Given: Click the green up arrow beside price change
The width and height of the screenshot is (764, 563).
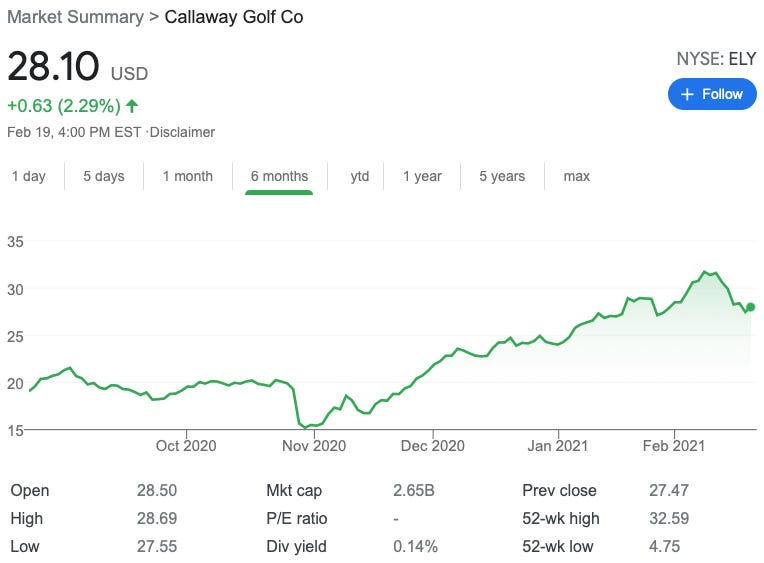Looking at the screenshot, I should coord(132,106).
